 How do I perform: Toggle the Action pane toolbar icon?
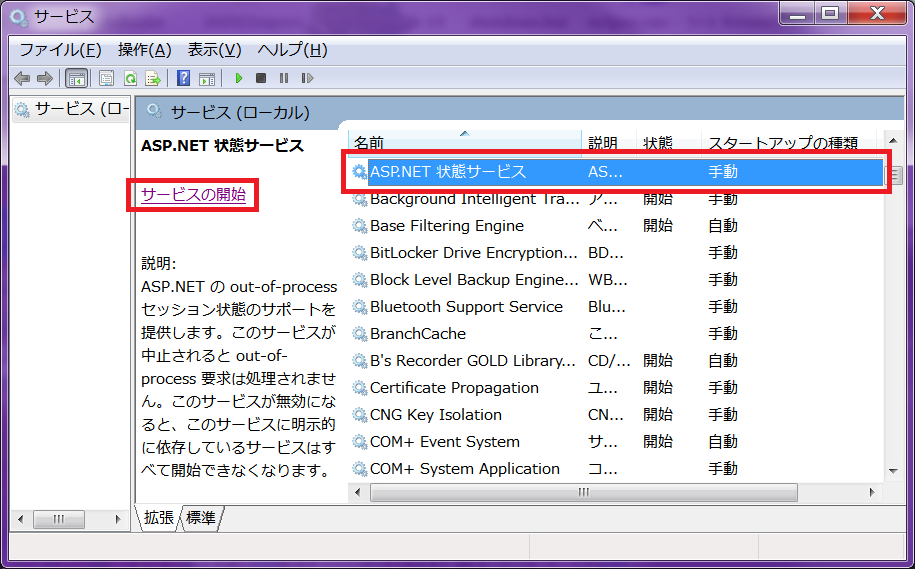[207, 78]
